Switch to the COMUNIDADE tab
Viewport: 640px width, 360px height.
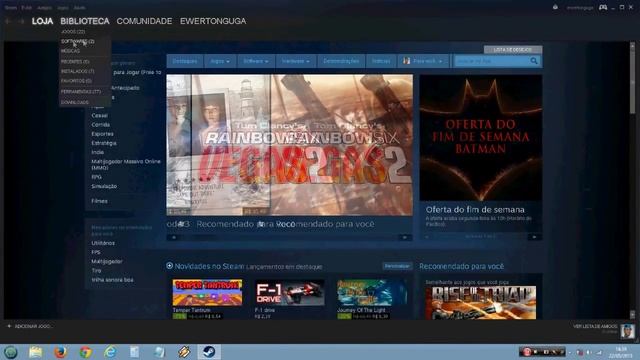pyautogui.click(x=144, y=21)
